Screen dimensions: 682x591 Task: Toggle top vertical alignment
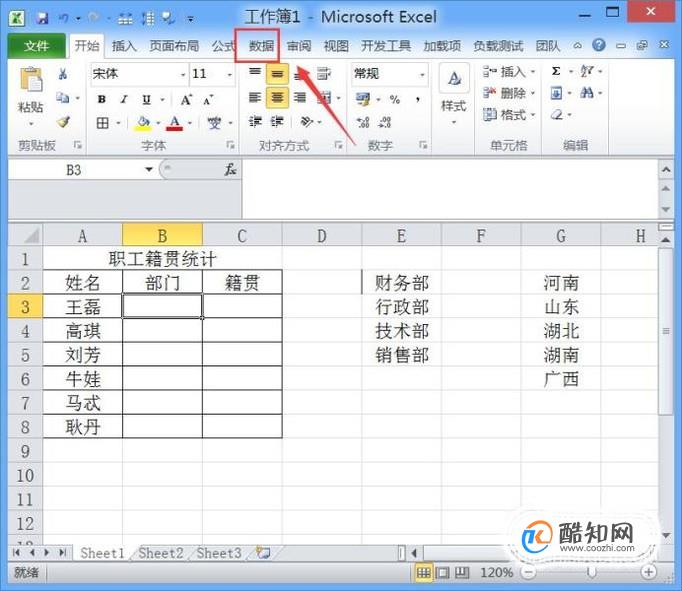(x=255, y=72)
